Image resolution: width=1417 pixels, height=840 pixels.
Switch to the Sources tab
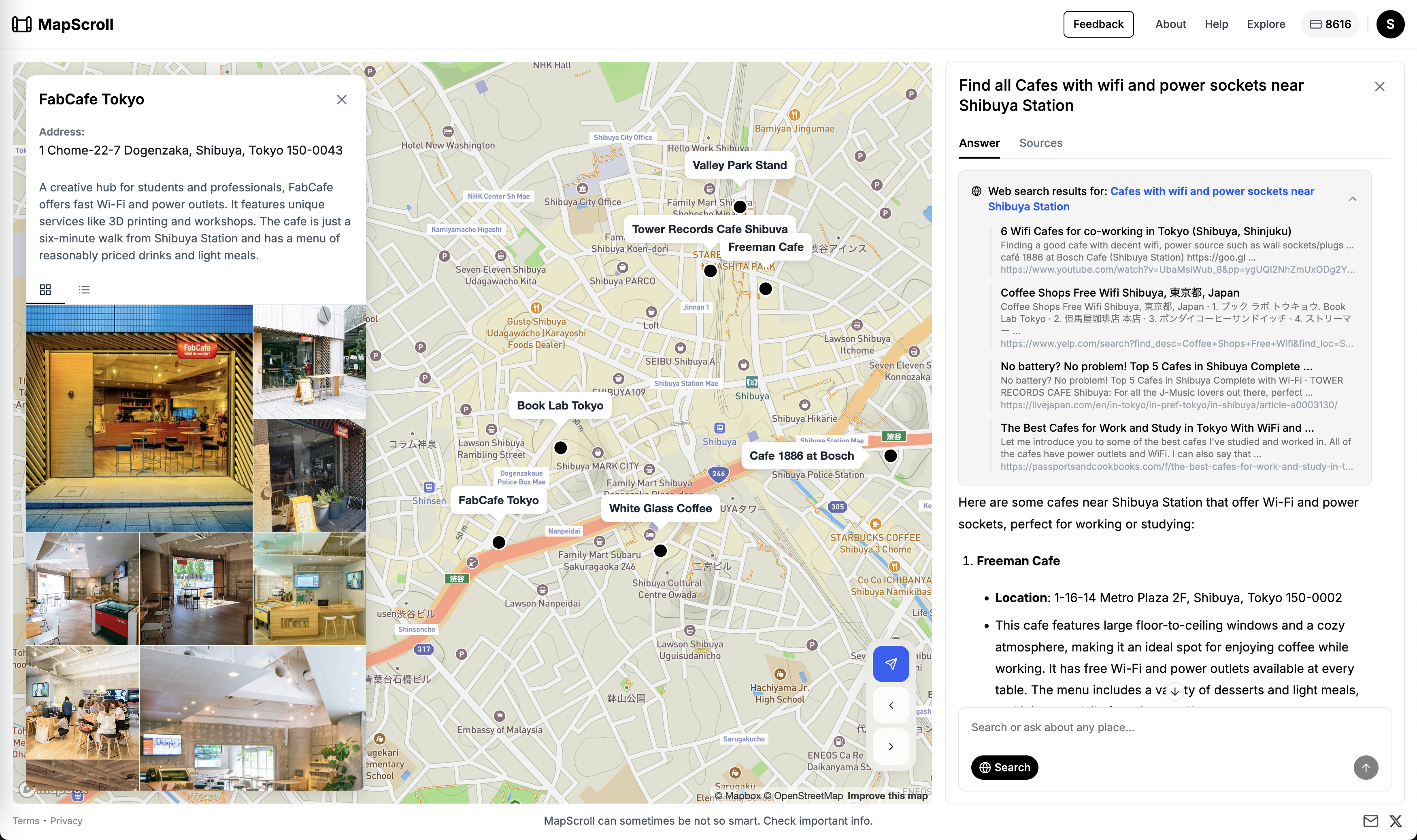[x=1040, y=143]
